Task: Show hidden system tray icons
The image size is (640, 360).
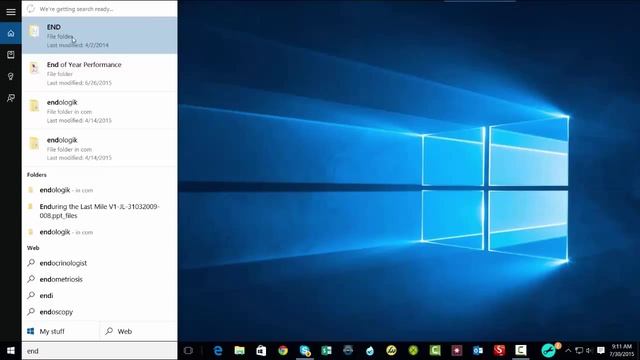Action: tap(568, 351)
